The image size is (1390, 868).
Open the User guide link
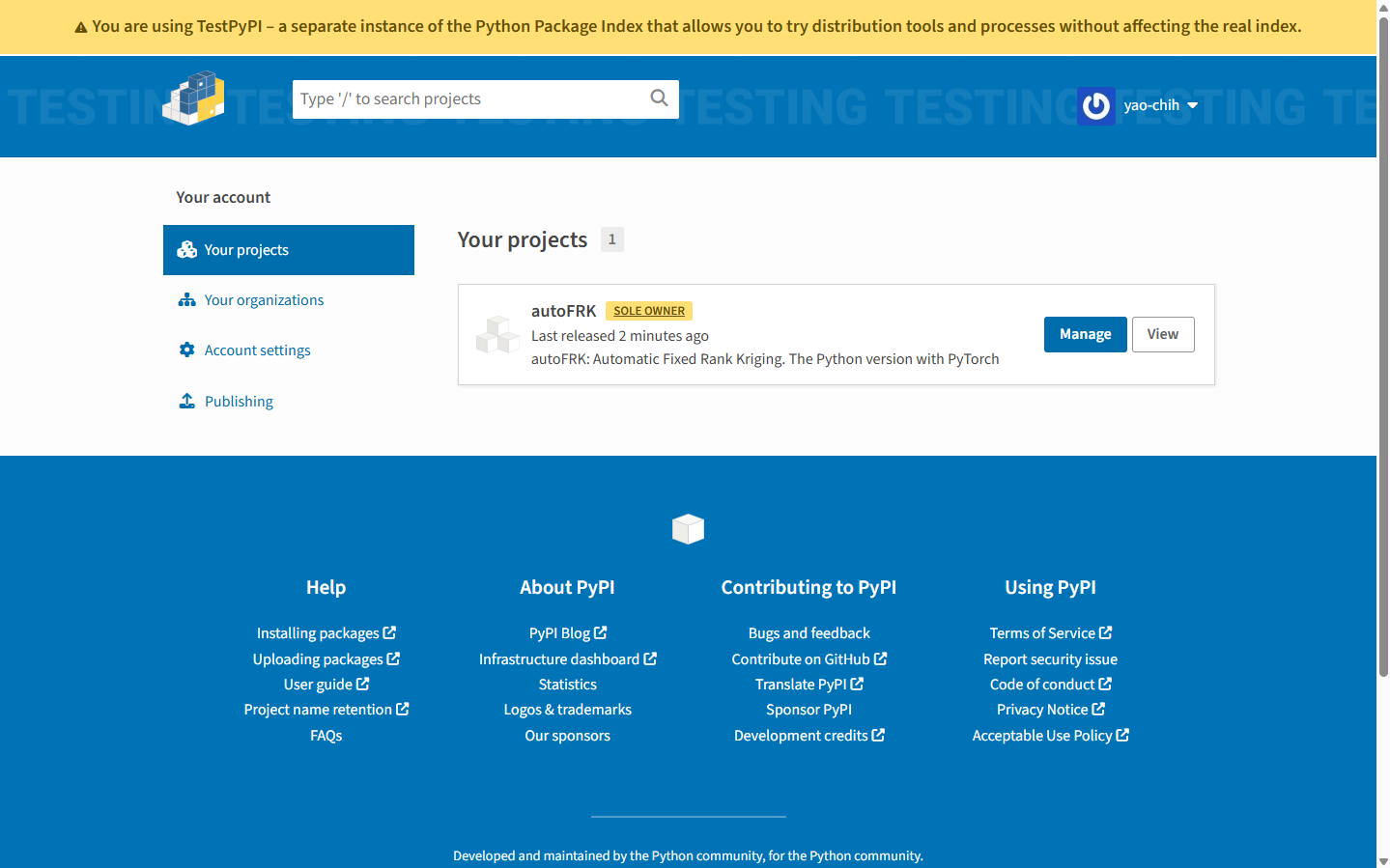pyautogui.click(x=326, y=685)
